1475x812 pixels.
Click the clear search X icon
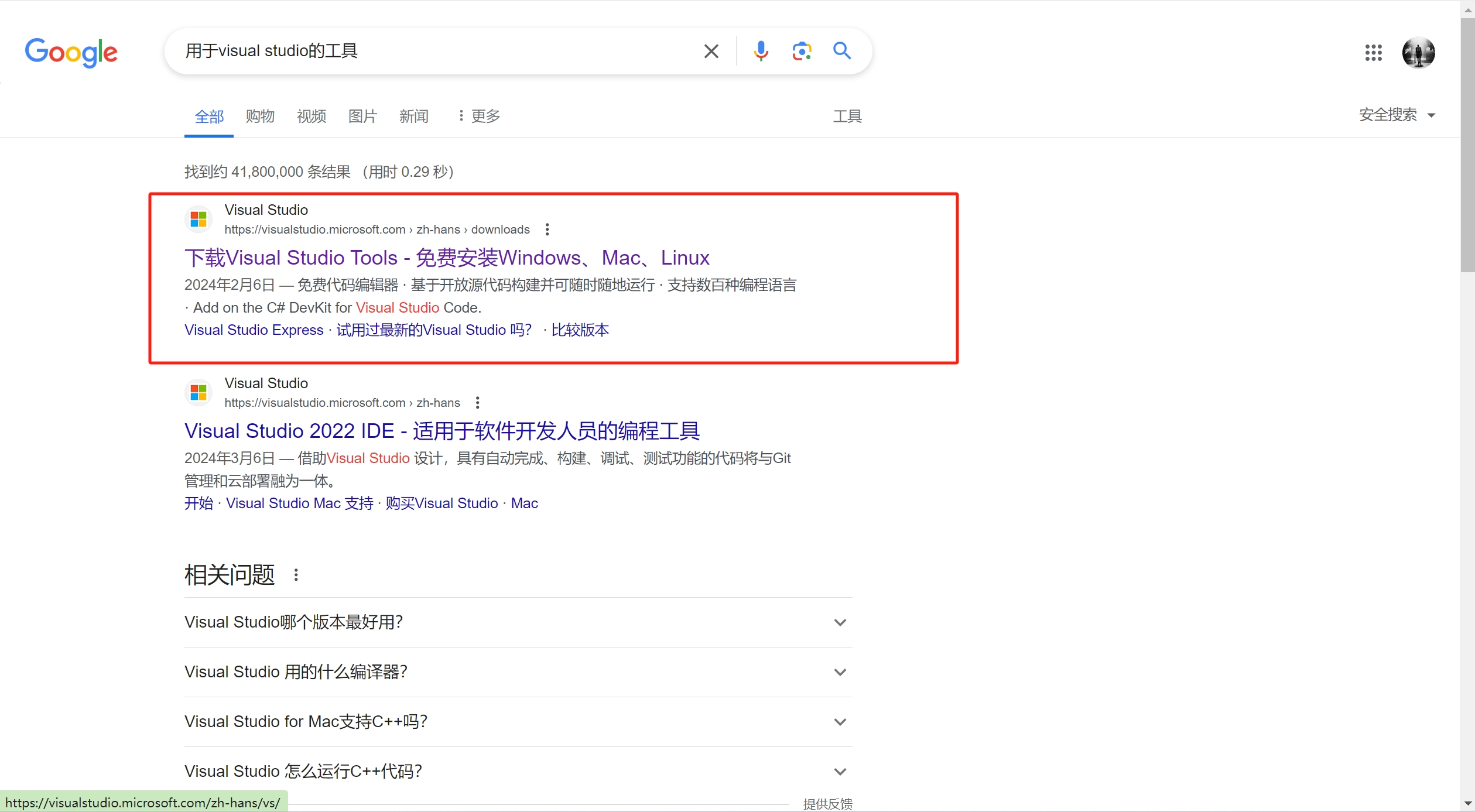(x=711, y=52)
